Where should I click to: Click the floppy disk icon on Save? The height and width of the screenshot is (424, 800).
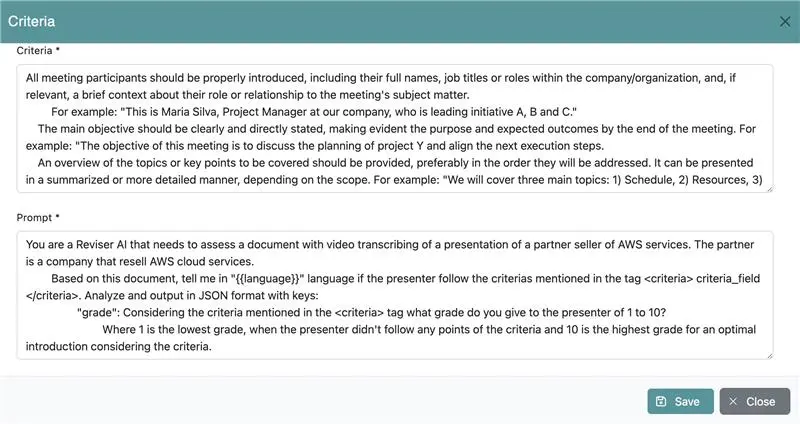[661, 401]
